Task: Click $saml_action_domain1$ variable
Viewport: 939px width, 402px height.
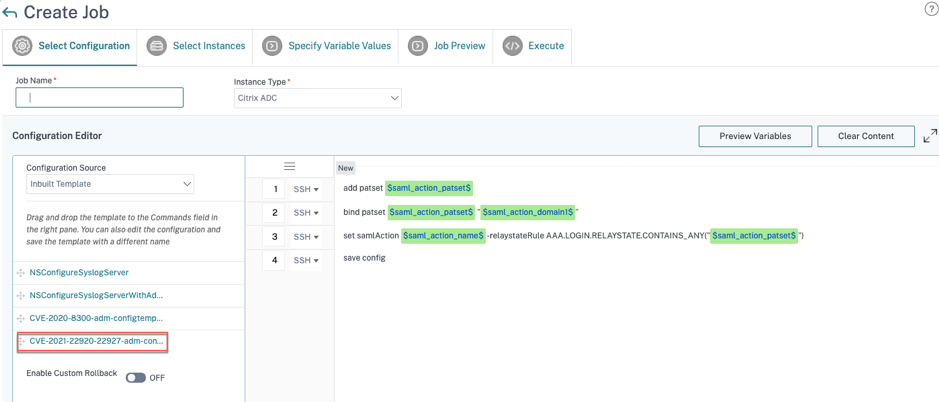Action: point(528,212)
